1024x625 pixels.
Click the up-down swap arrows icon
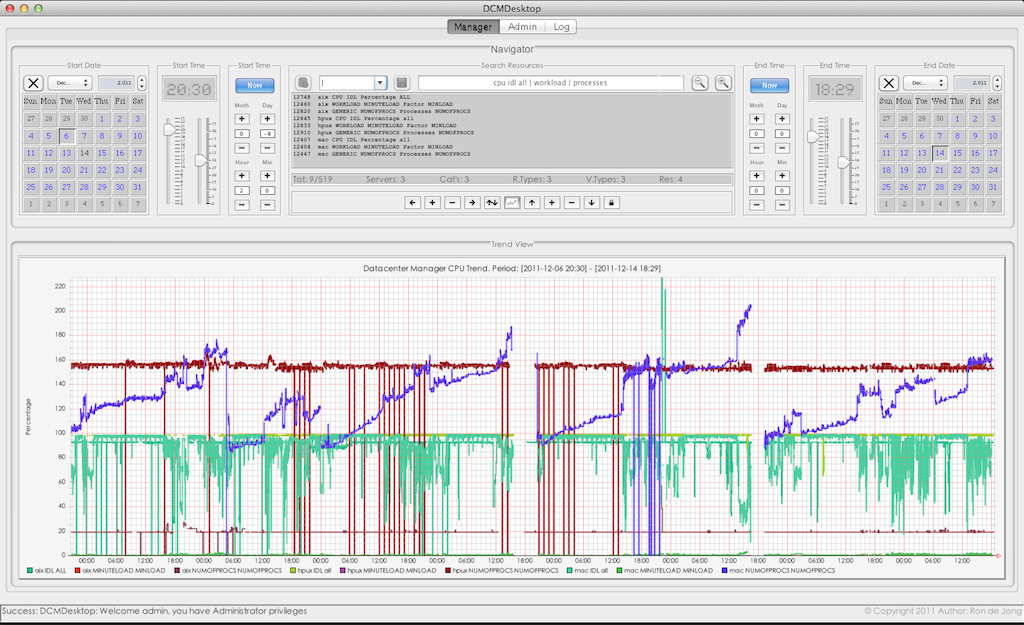(491, 202)
